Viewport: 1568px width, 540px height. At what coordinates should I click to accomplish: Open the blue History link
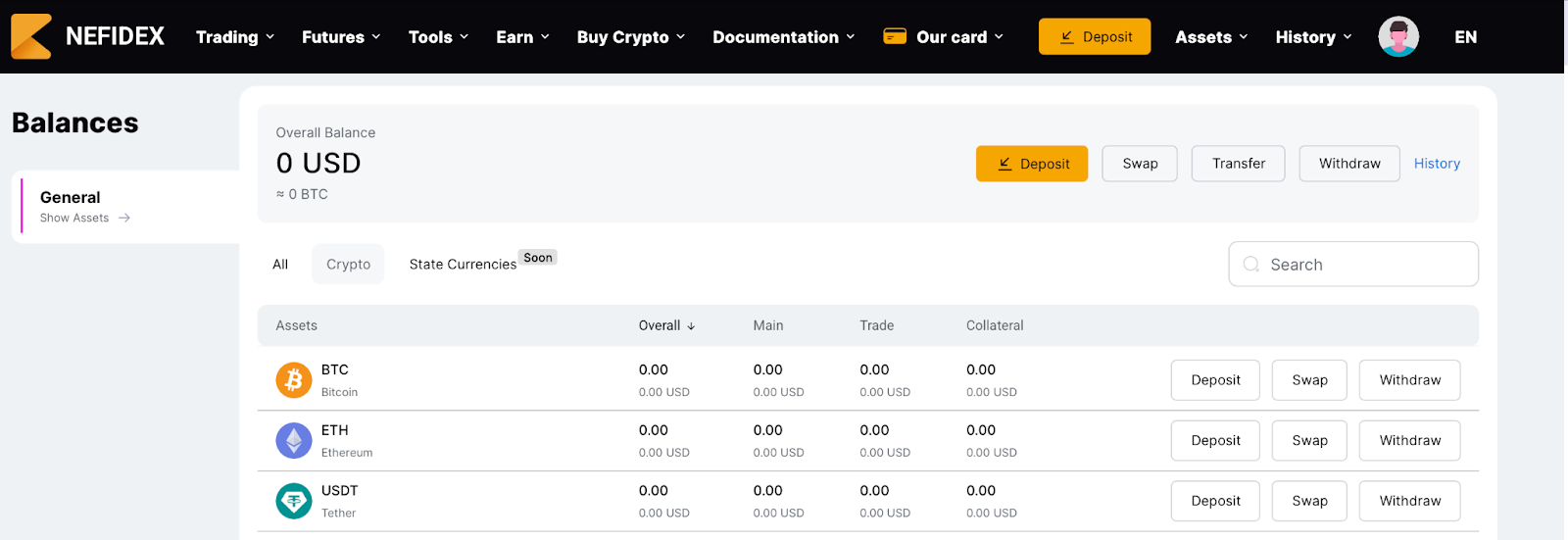tap(1437, 164)
